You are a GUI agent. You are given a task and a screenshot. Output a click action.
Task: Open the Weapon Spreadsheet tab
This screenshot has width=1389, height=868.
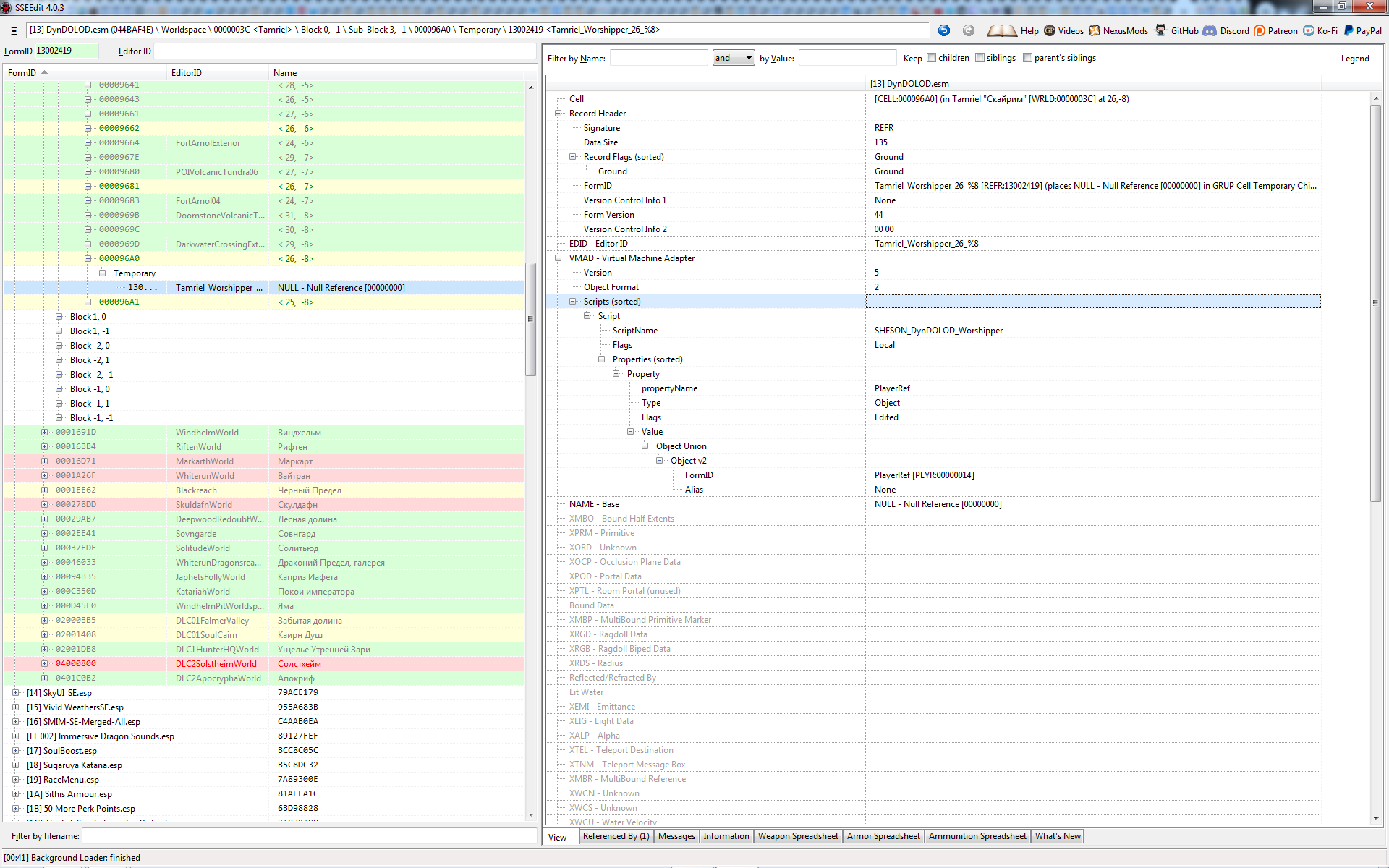(797, 836)
